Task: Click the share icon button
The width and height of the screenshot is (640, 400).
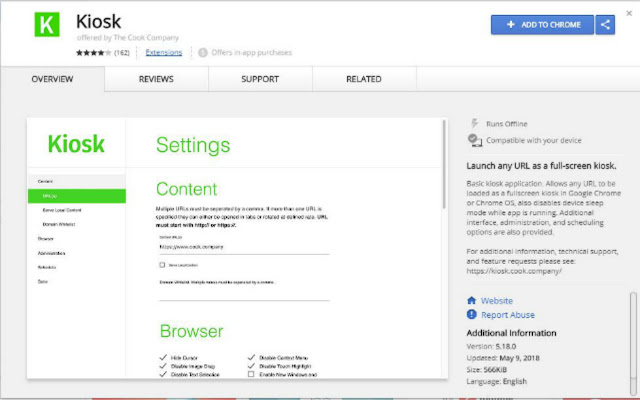Action: point(605,24)
